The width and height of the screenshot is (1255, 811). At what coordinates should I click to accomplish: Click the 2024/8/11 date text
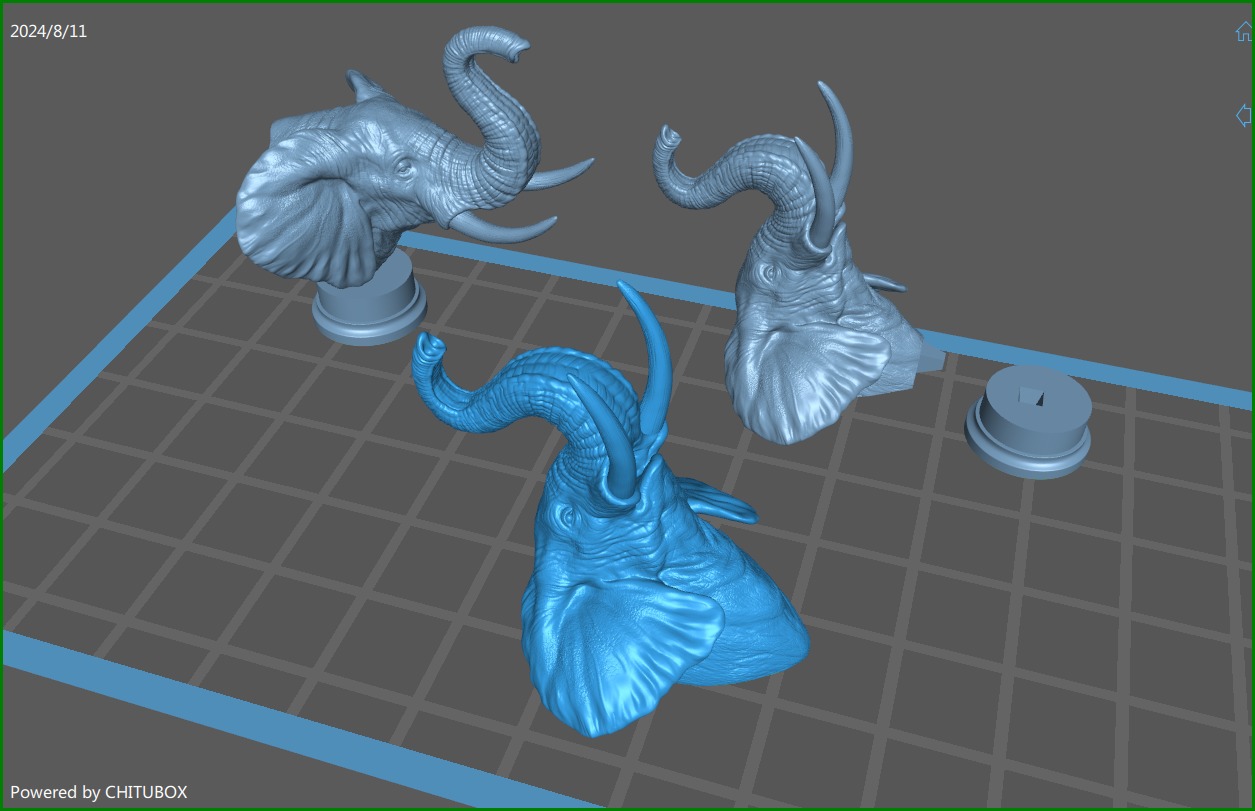coord(49,31)
